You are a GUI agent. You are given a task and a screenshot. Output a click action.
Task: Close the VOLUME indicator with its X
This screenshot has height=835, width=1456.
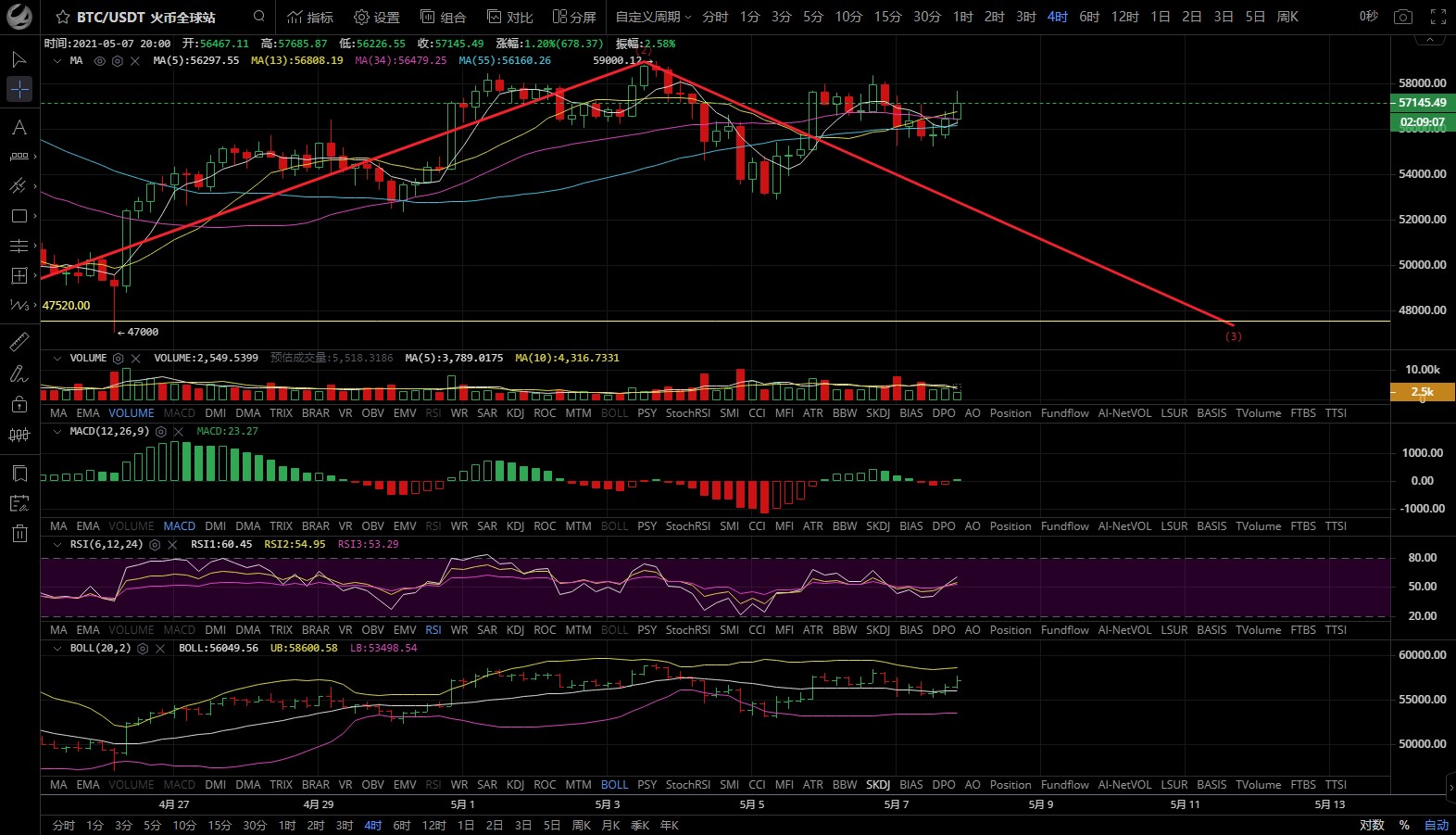pyautogui.click(x=136, y=359)
